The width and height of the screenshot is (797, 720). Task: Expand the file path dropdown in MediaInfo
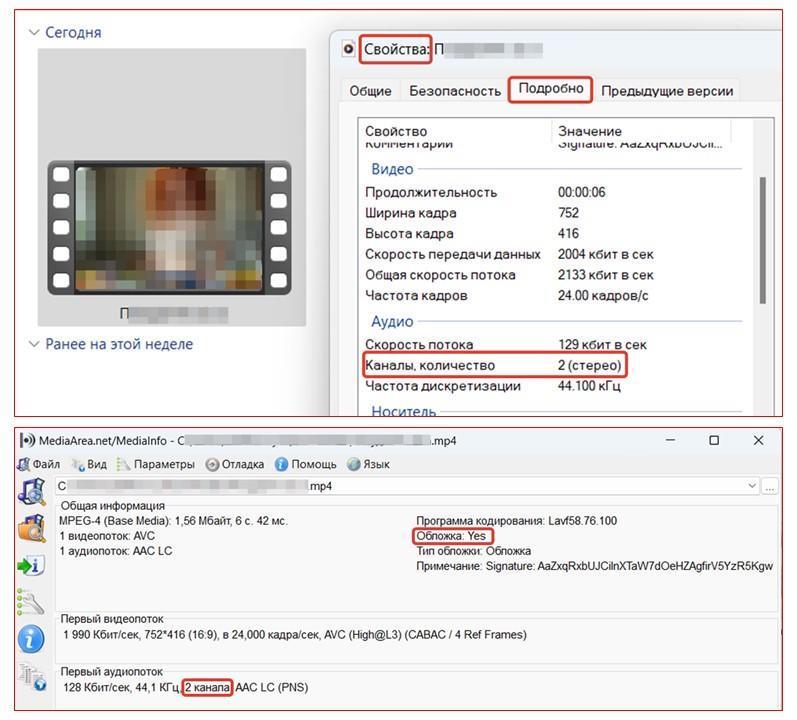752,486
